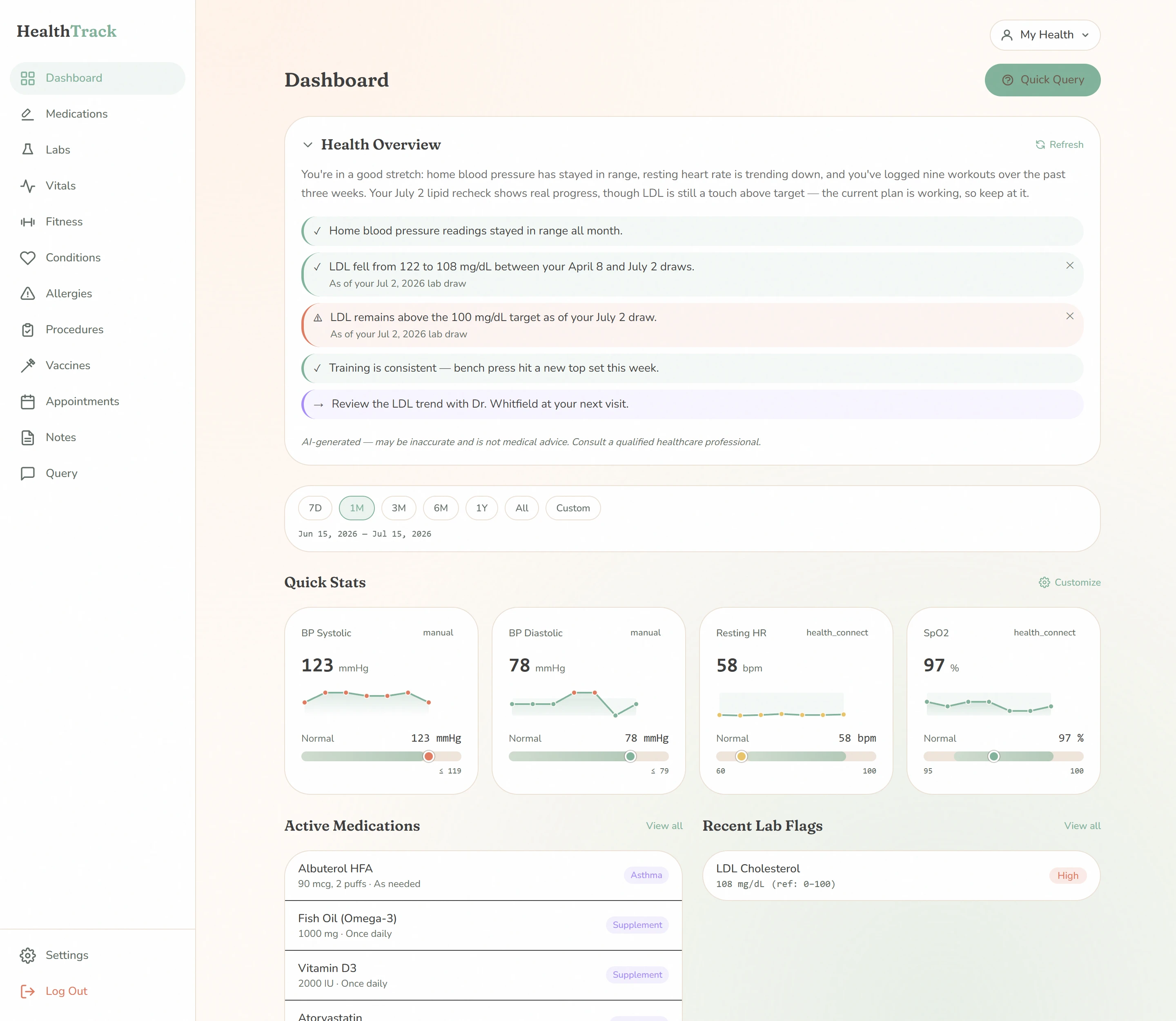Click the Vitals pulse icon
This screenshot has width=1176, height=1021.
[27, 186]
